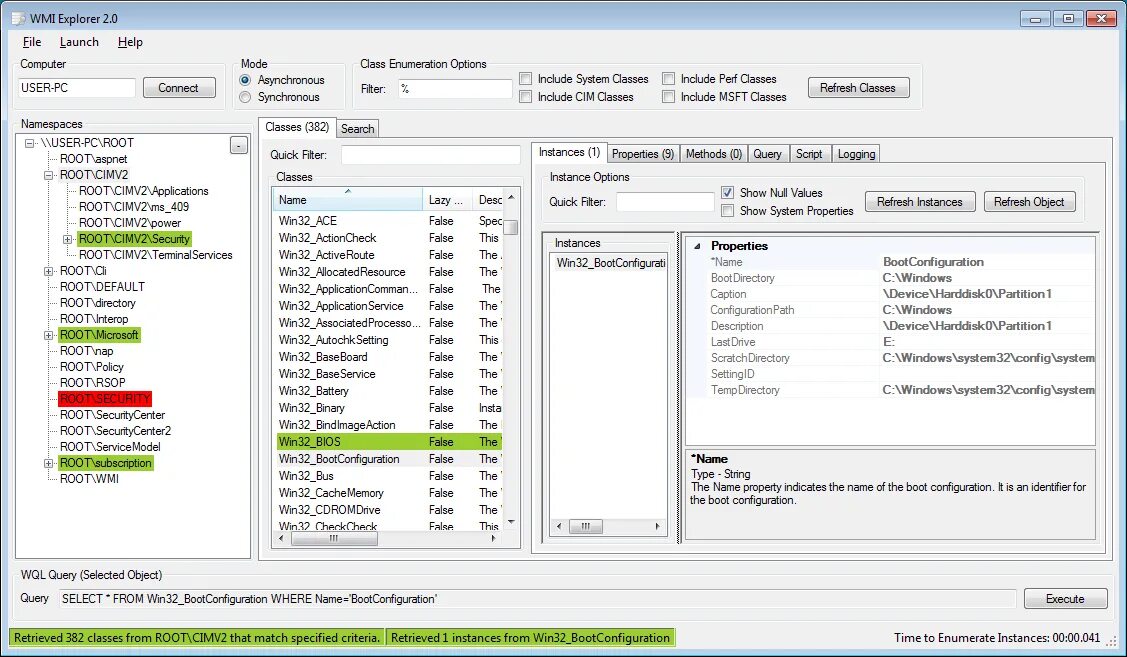Select the ROOT\aspnet namespace
The width and height of the screenshot is (1127, 657).
coord(93,159)
